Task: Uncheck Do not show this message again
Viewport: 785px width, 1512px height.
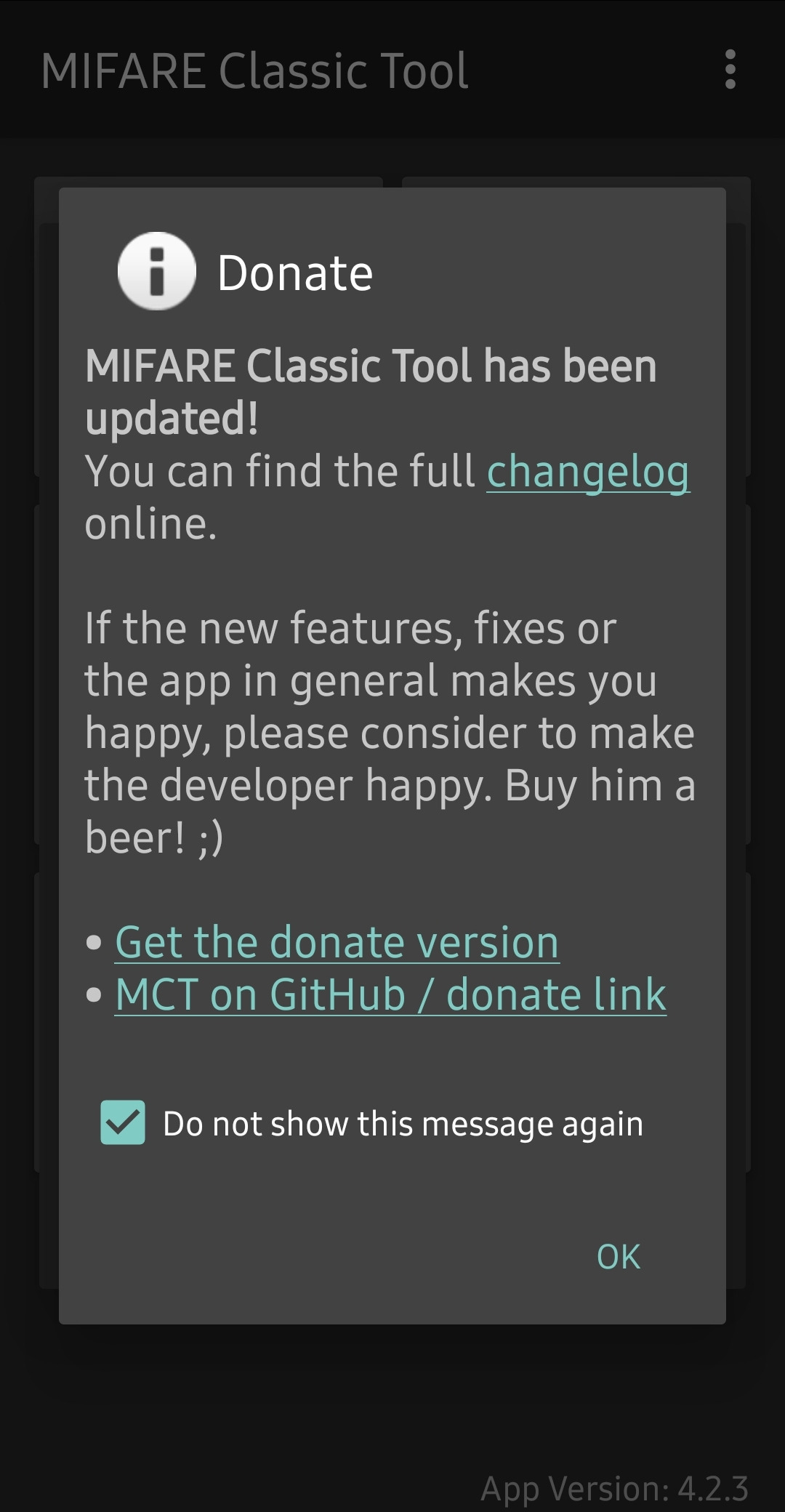Action: (x=123, y=1123)
